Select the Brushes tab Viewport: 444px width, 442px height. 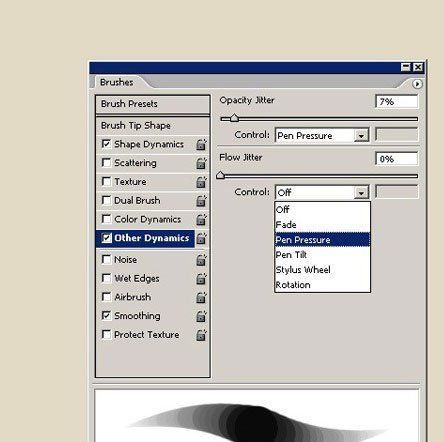point(117,82)
